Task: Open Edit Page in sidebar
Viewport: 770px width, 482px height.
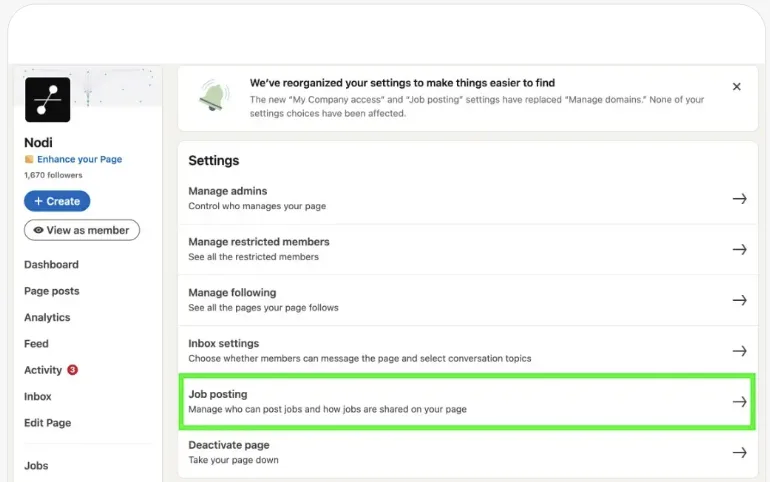Action: pos(48,423)
